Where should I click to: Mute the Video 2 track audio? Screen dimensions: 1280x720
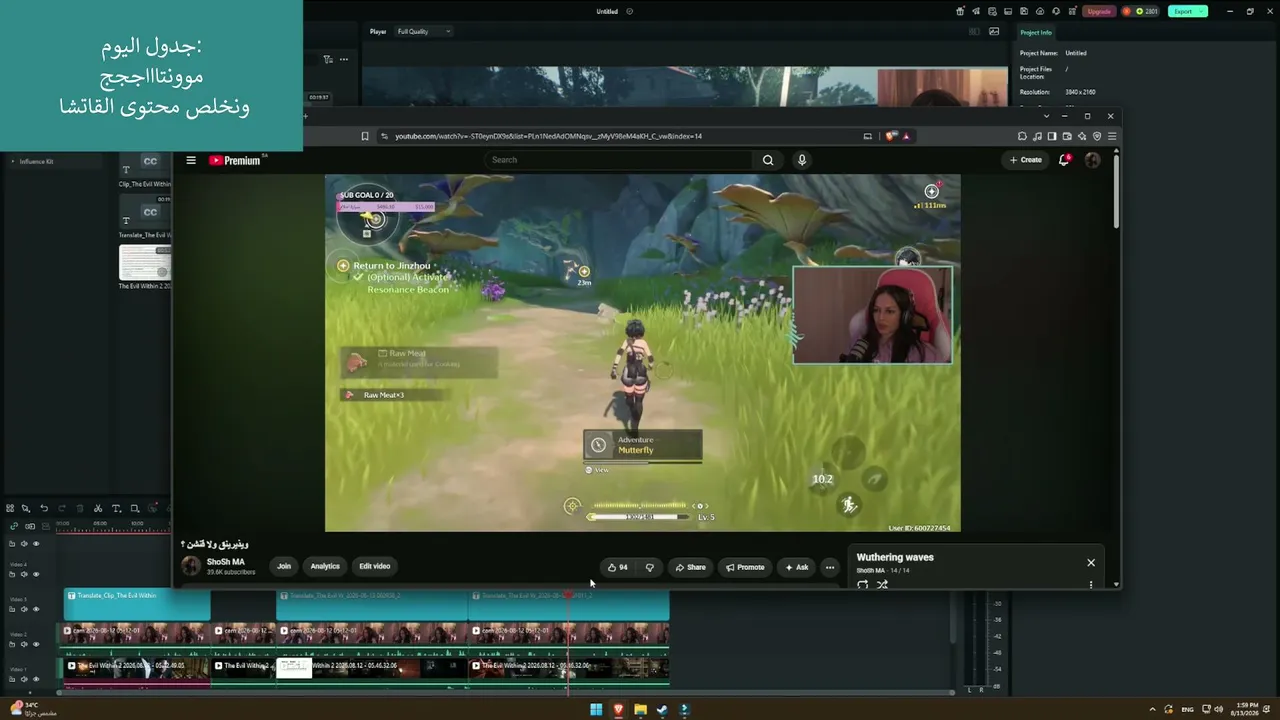click(x=25, y=644)
